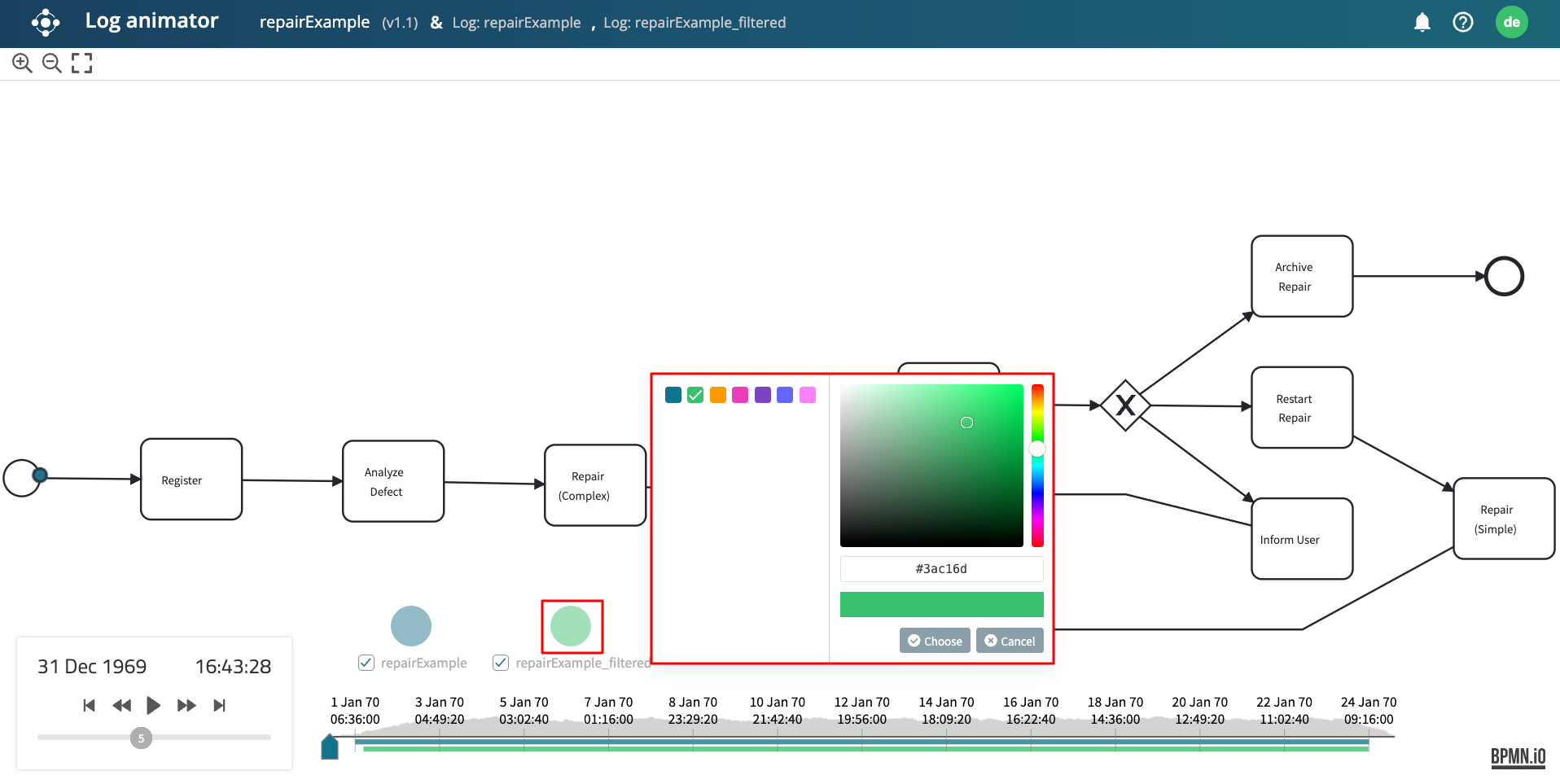This screenshot has width=1560, height=784.
Task: Click the Choose button in color picker
Action: pyautogui.click(x=935, y=641)
